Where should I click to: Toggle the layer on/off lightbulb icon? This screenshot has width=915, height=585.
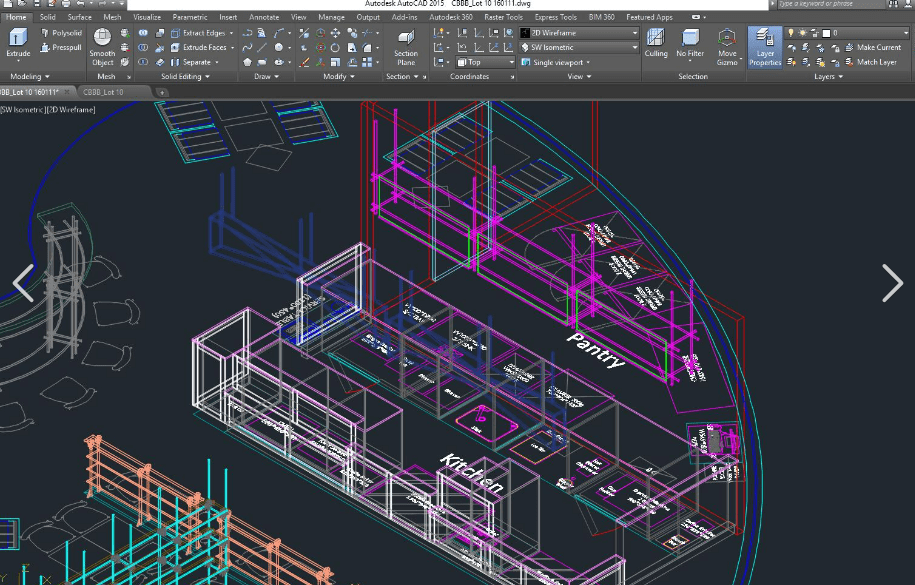pos(791,33)
